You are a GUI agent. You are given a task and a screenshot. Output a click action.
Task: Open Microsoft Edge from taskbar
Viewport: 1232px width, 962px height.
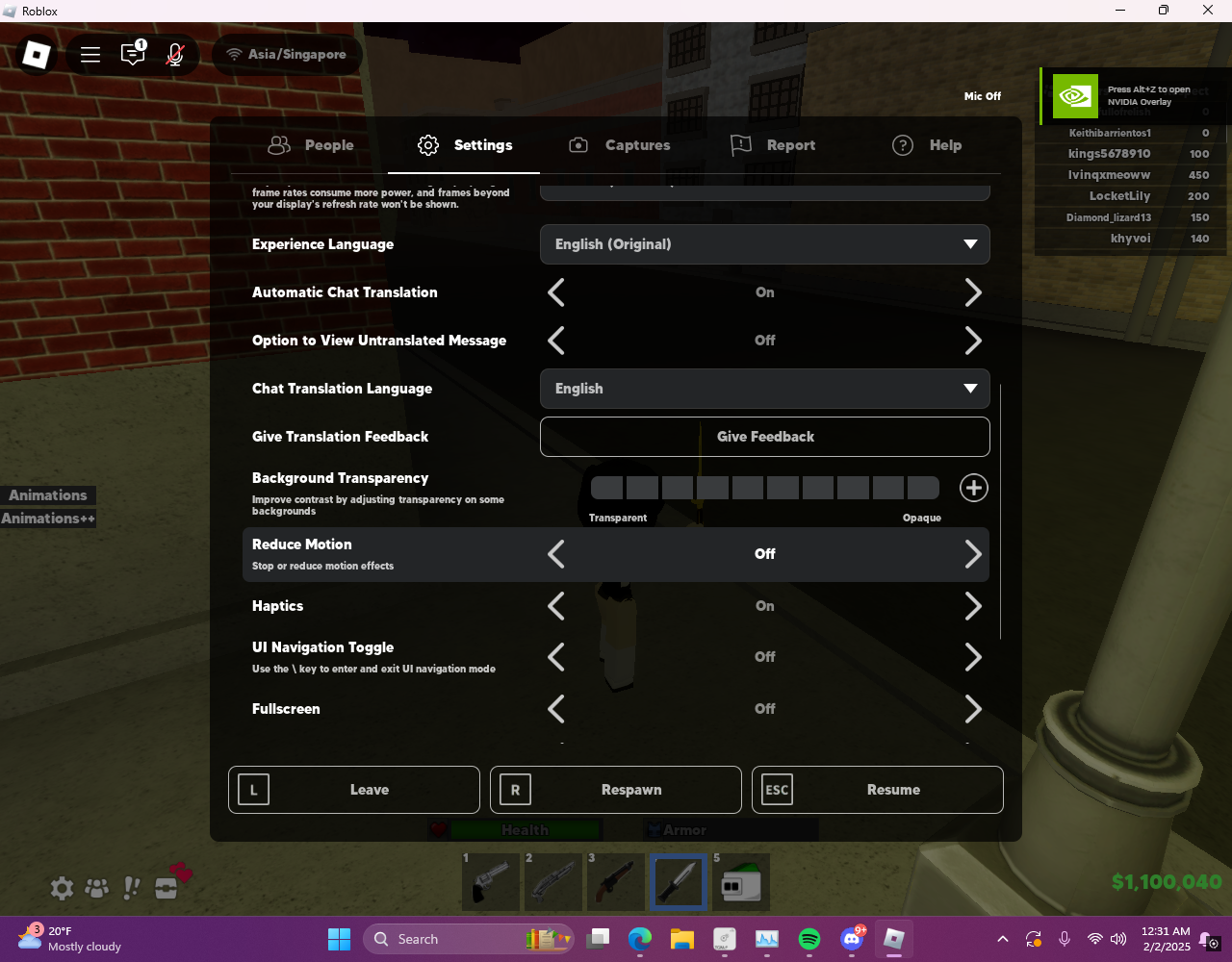640,939
